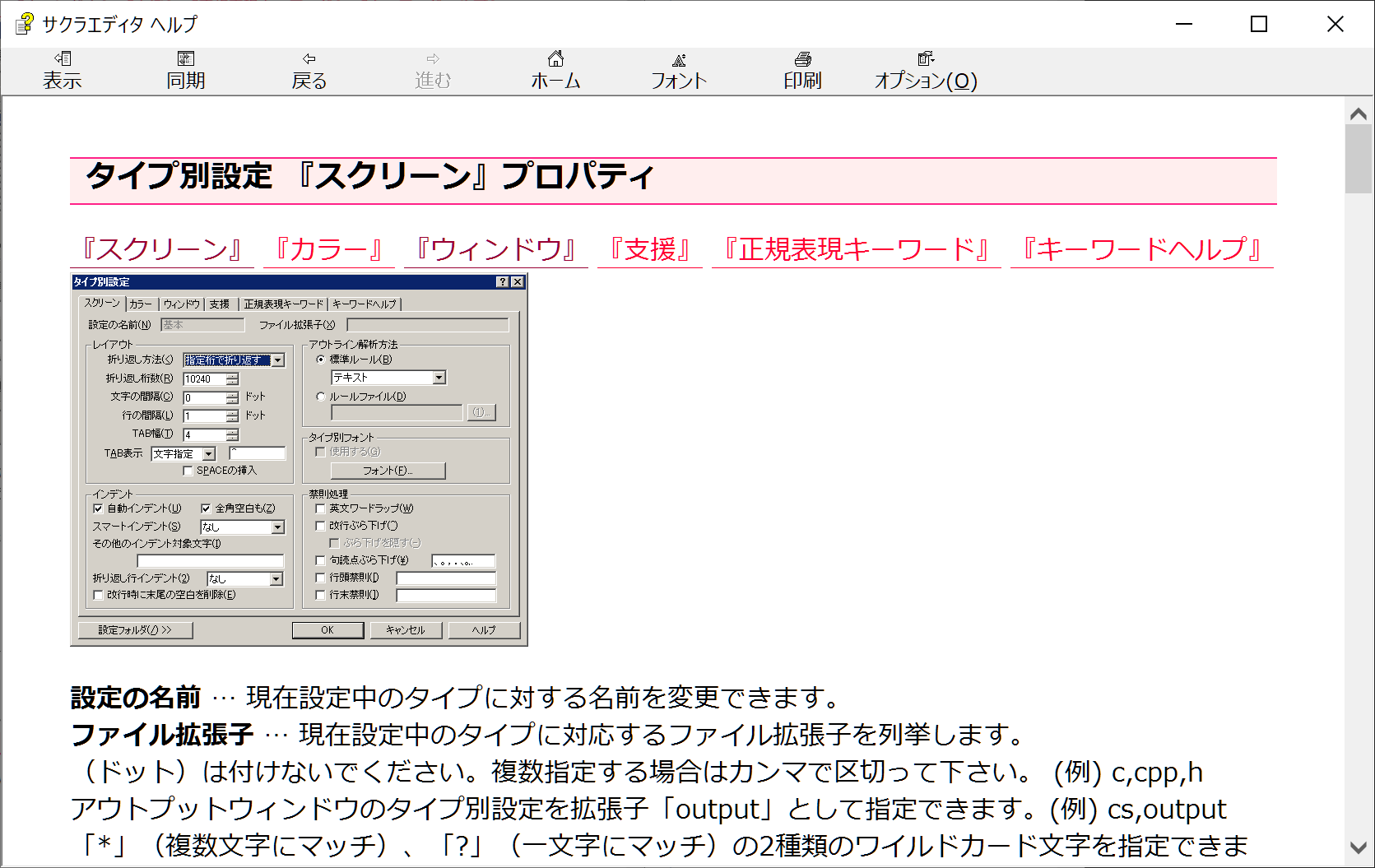The height and width of the screenshot is (868, 1375).
Task: Click the 文字の間隔 spinner arrows
Action: [233, 398]
